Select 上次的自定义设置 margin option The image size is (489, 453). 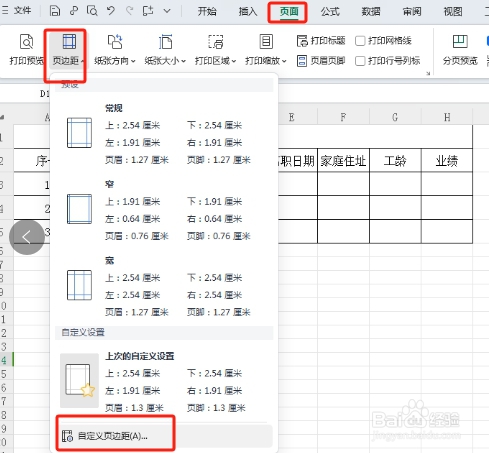(x=164, y=381)
